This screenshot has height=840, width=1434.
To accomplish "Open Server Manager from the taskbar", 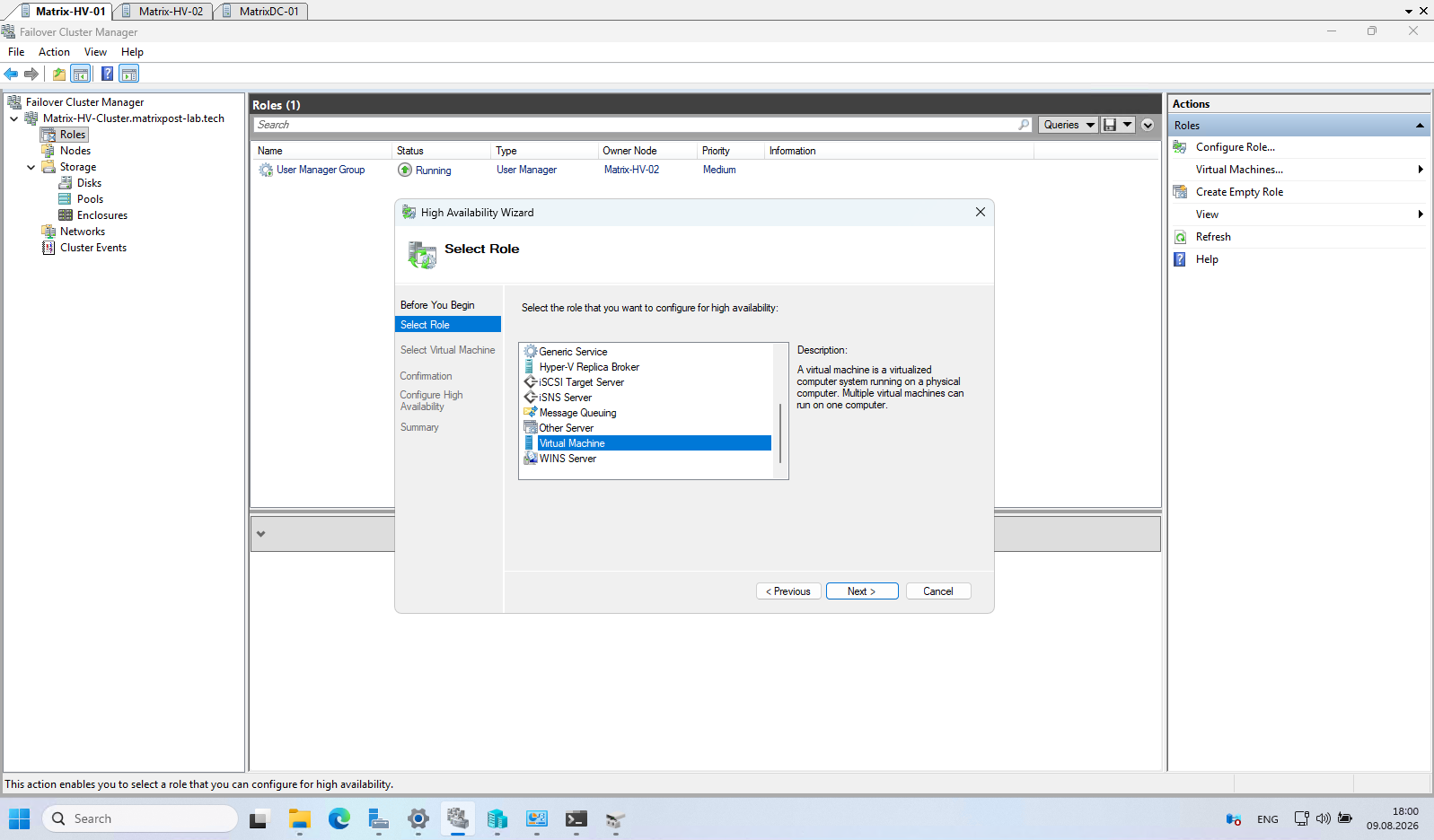I will coord(378,818).
